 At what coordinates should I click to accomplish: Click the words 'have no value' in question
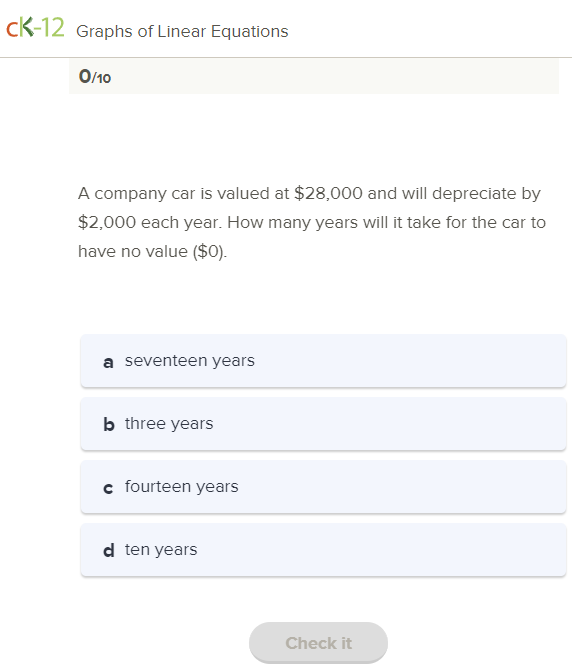(x=133, y=251)
